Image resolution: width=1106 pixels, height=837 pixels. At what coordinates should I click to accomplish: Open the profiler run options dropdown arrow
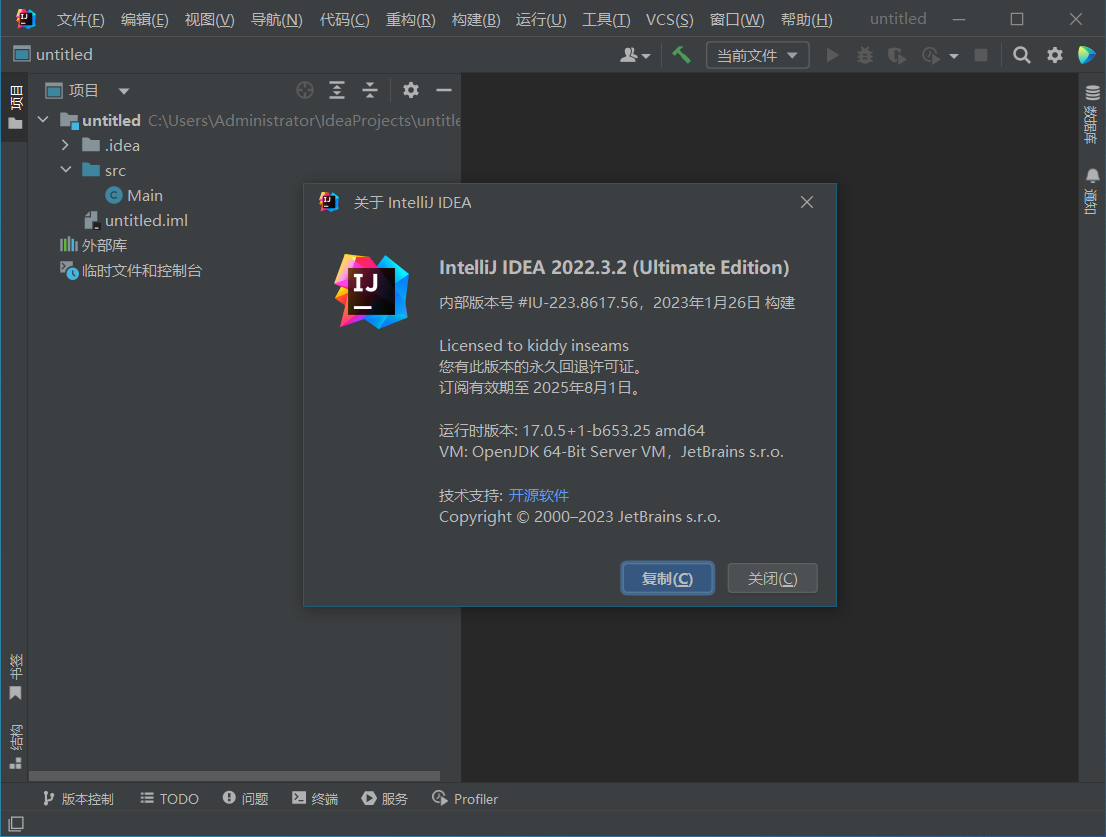954,56
